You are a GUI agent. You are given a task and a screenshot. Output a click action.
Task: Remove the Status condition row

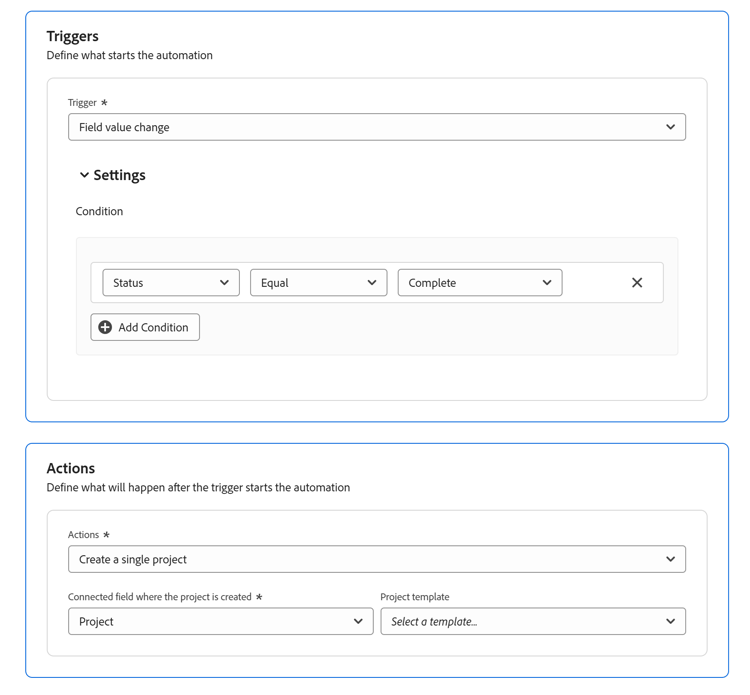pyautogui.click(x=637, y=283)
